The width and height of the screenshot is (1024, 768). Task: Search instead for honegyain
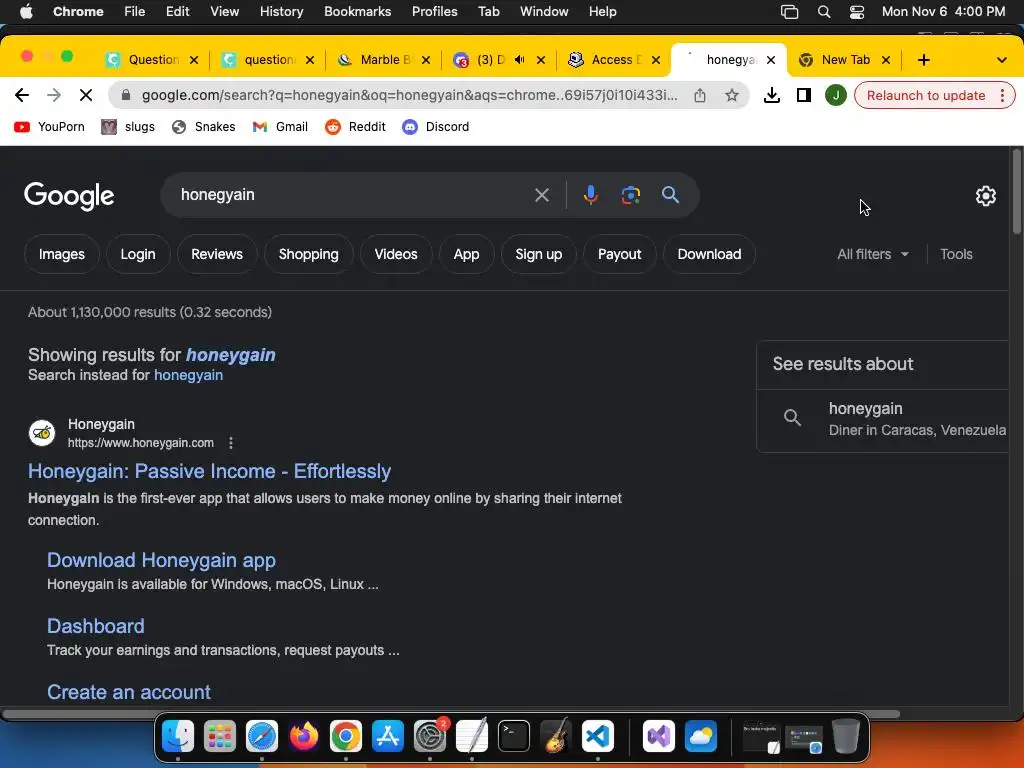pyautogui.click(x=188, y=375)
